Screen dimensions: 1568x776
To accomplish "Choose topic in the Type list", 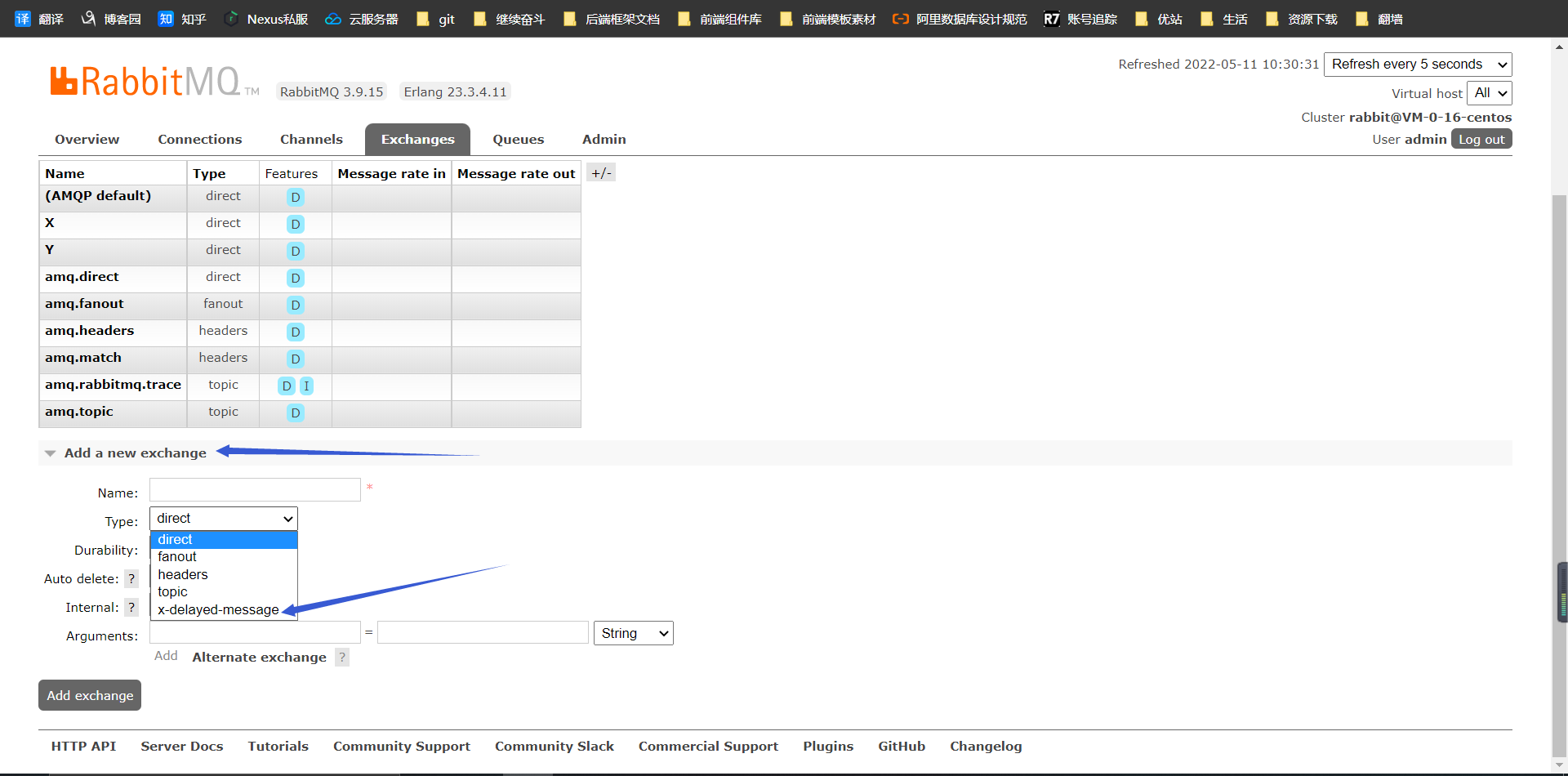I will coord(224,592).
